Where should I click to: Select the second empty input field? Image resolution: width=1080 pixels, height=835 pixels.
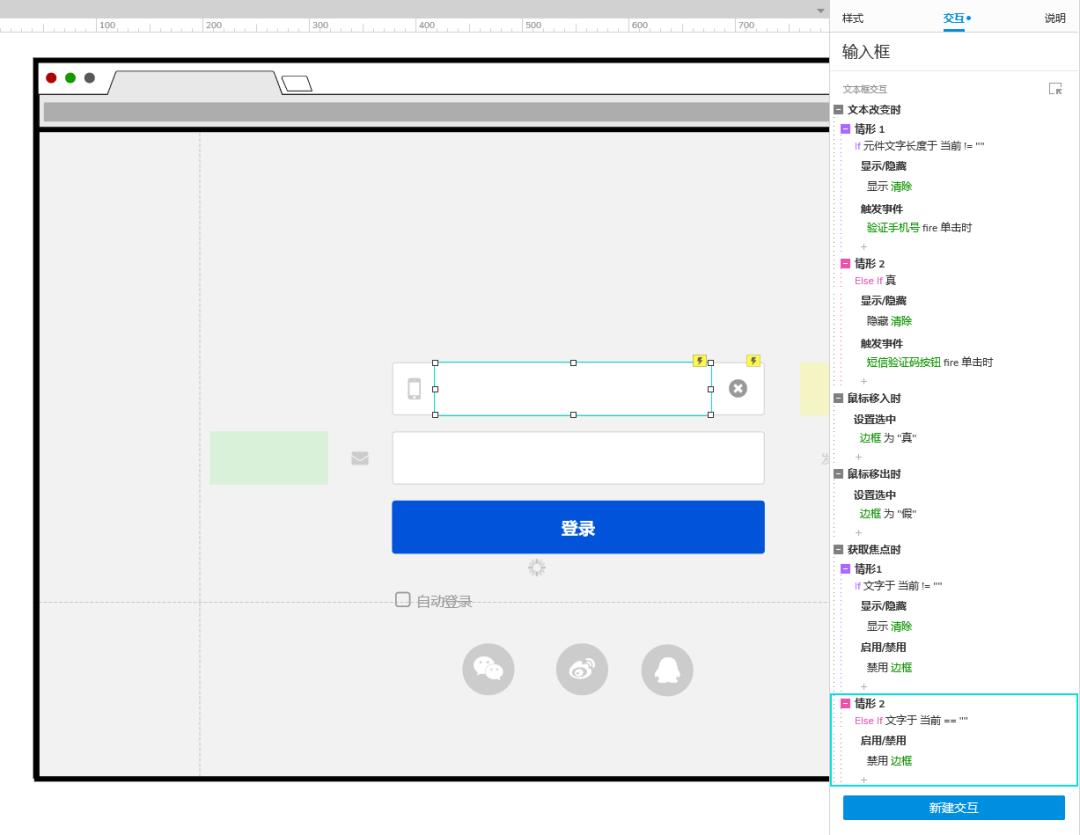[578, 458]
